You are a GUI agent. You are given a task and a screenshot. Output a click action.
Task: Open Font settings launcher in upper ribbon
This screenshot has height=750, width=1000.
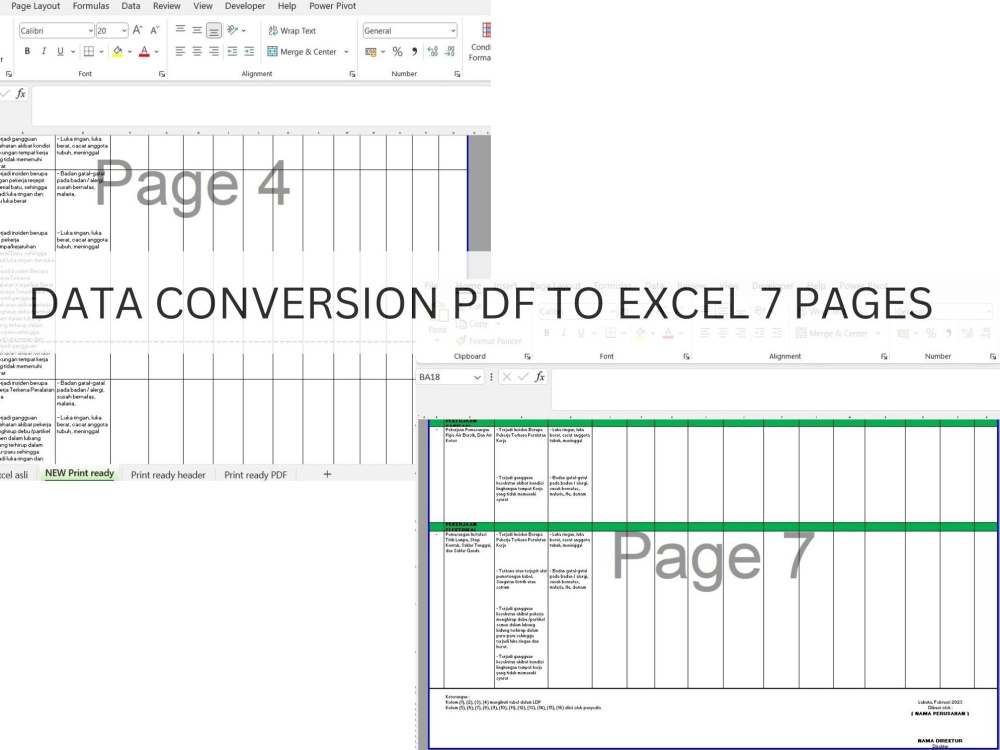pyautogui.click(x=162, y=74)
